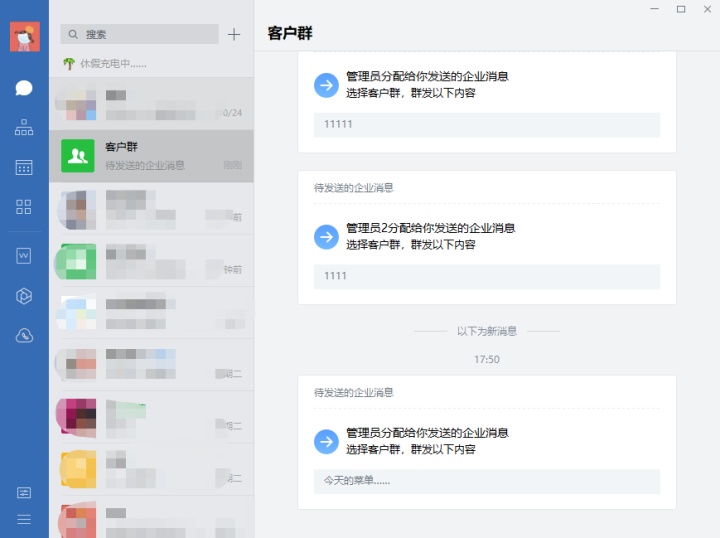The width and height of the screenshot is (720, 538).
Task: Open the Workbench four-squares grid icon
Action: [x=24, y=207]
